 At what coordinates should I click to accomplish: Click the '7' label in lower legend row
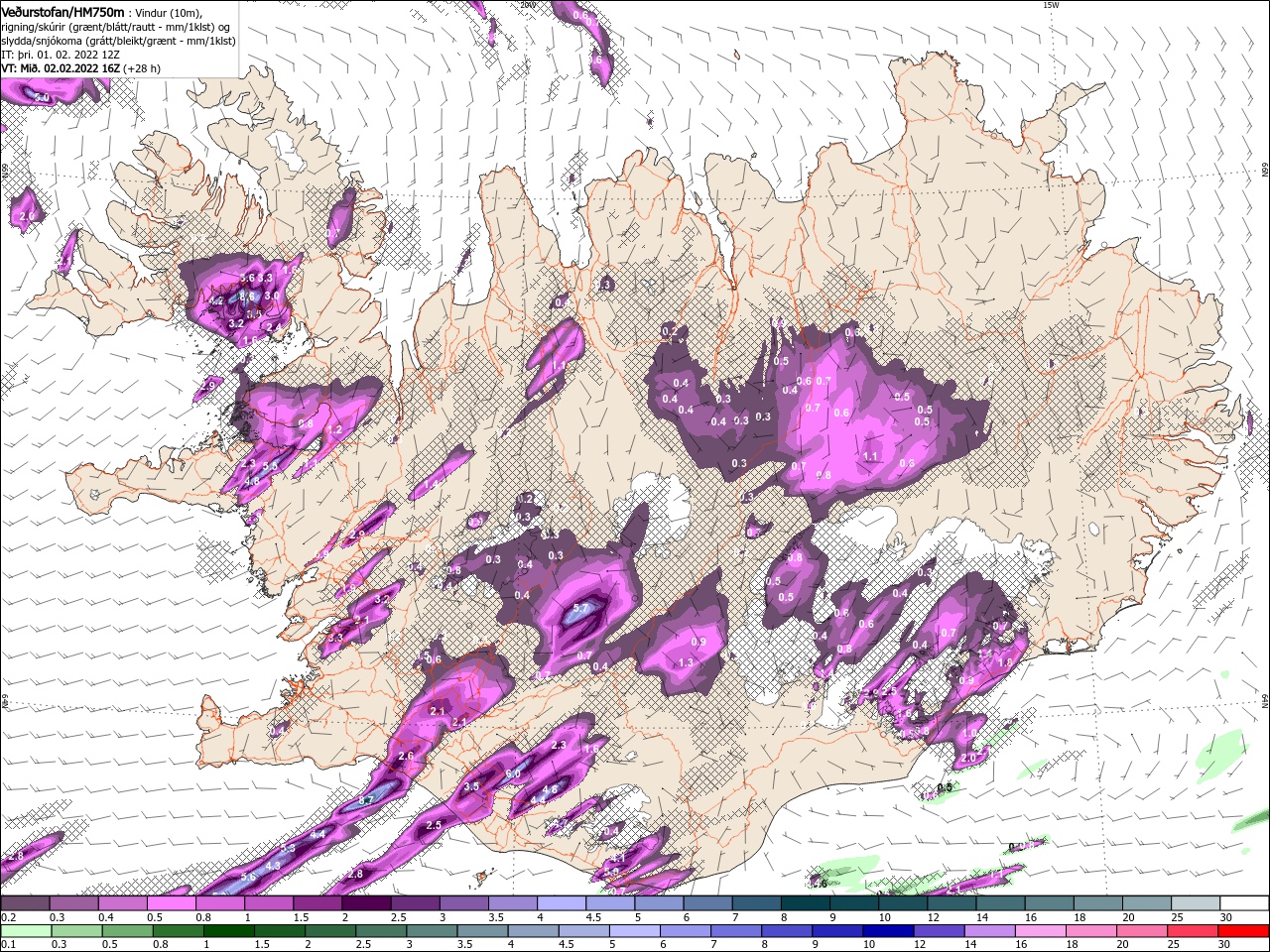click(714, 945)
